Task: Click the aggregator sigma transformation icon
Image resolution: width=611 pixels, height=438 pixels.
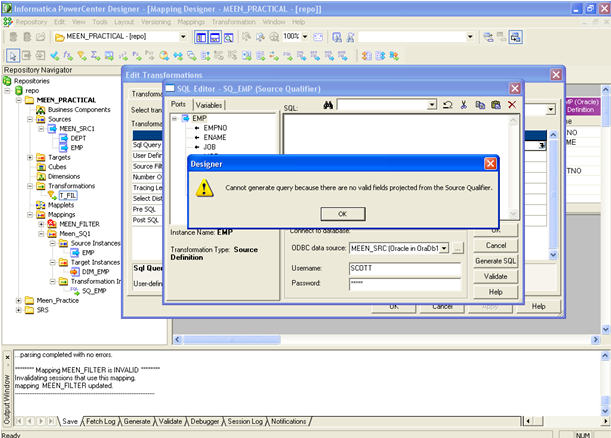Action: (x=95, y=56)
